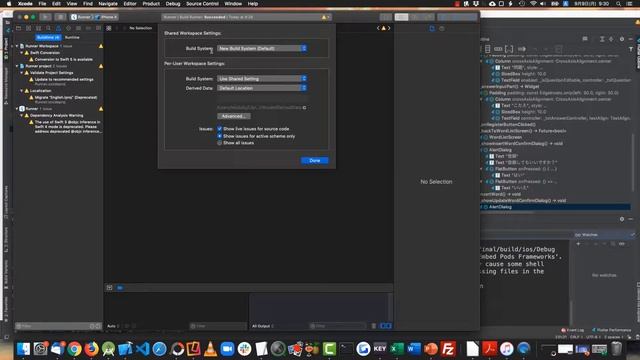Select "Update to recommended settings" issue
Image resolution: width=640 pixels, height=360 pixels.
coord(64,79)
